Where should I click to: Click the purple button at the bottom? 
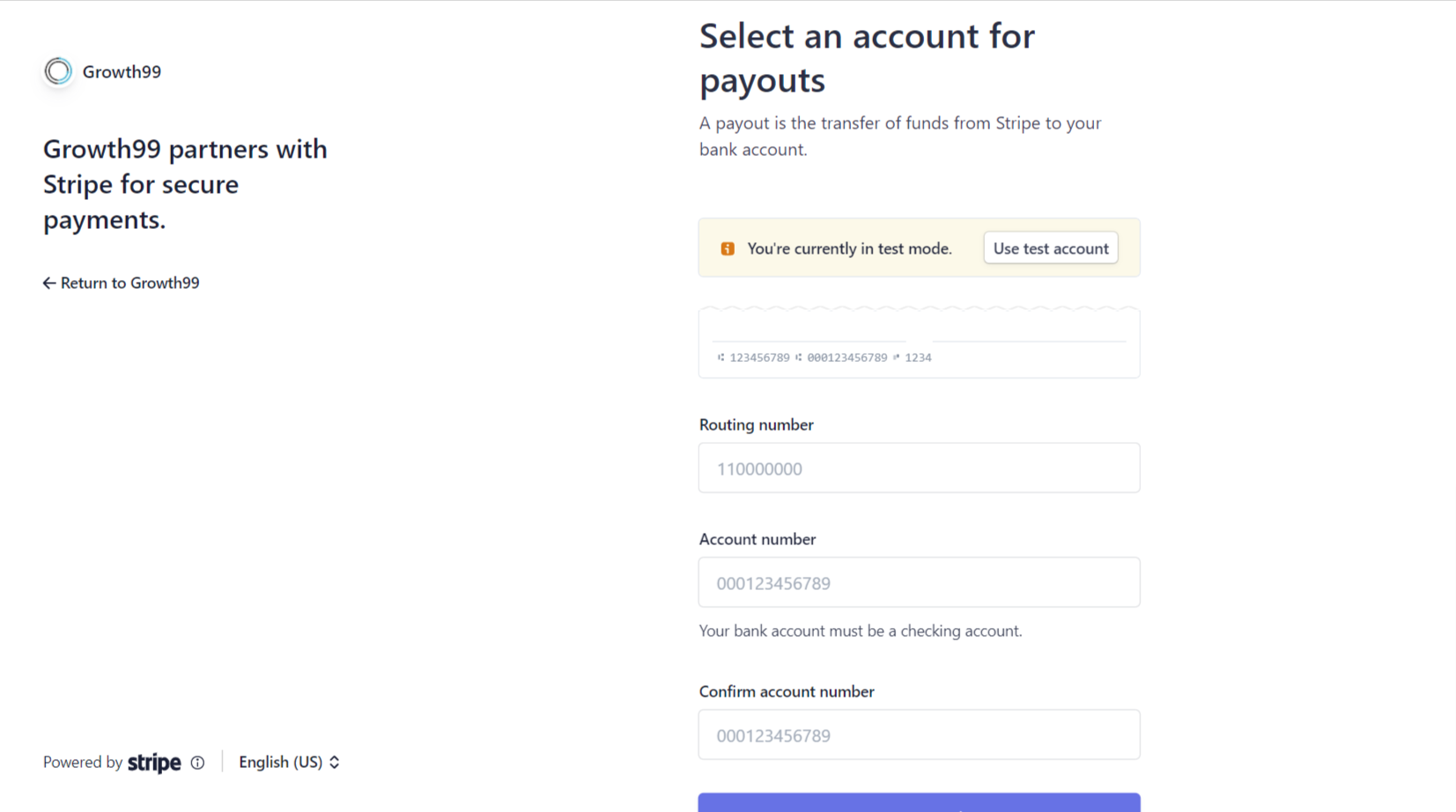click(919, 803)
